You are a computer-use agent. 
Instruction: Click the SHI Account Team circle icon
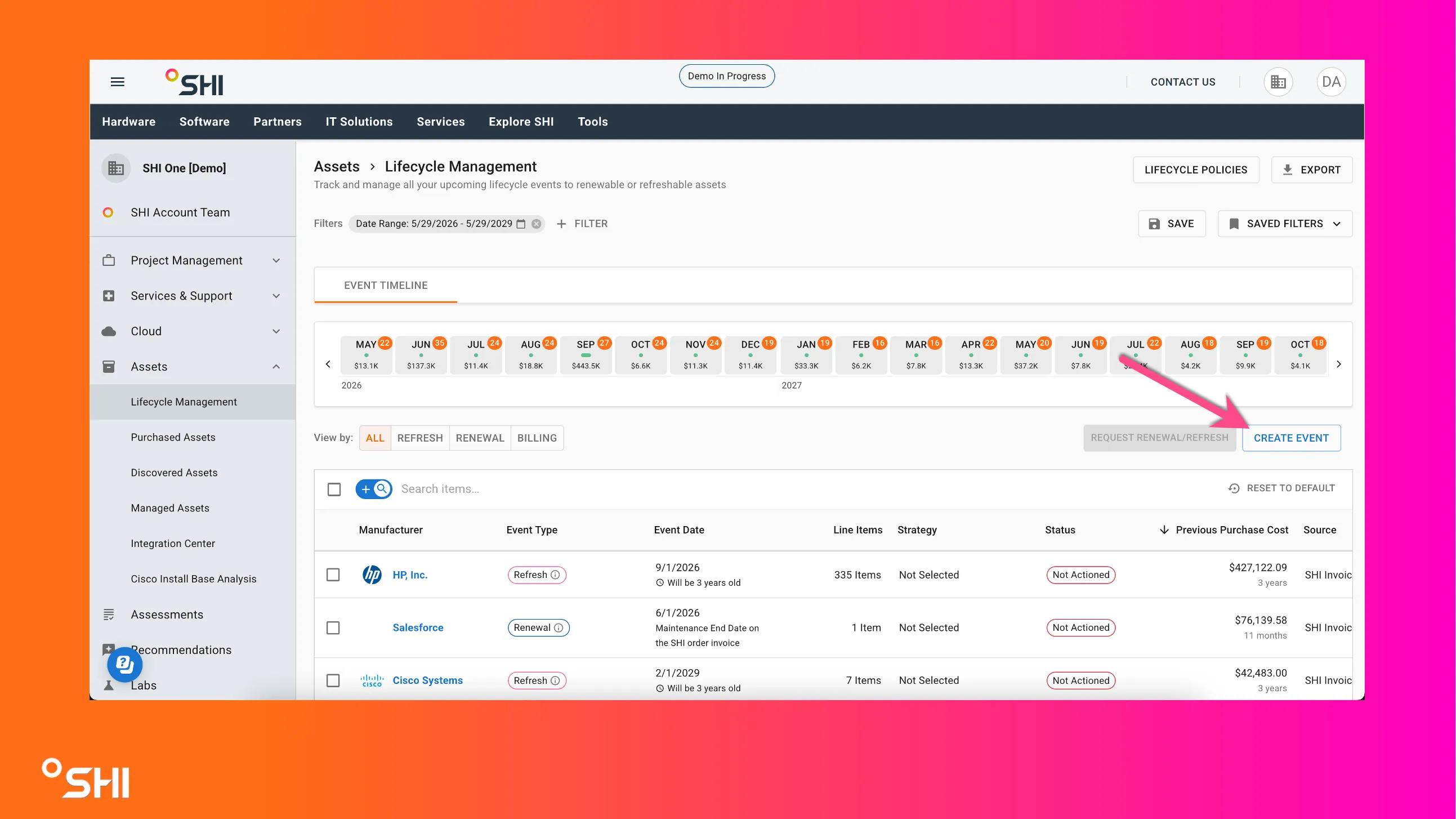click(x=108, y=213)
